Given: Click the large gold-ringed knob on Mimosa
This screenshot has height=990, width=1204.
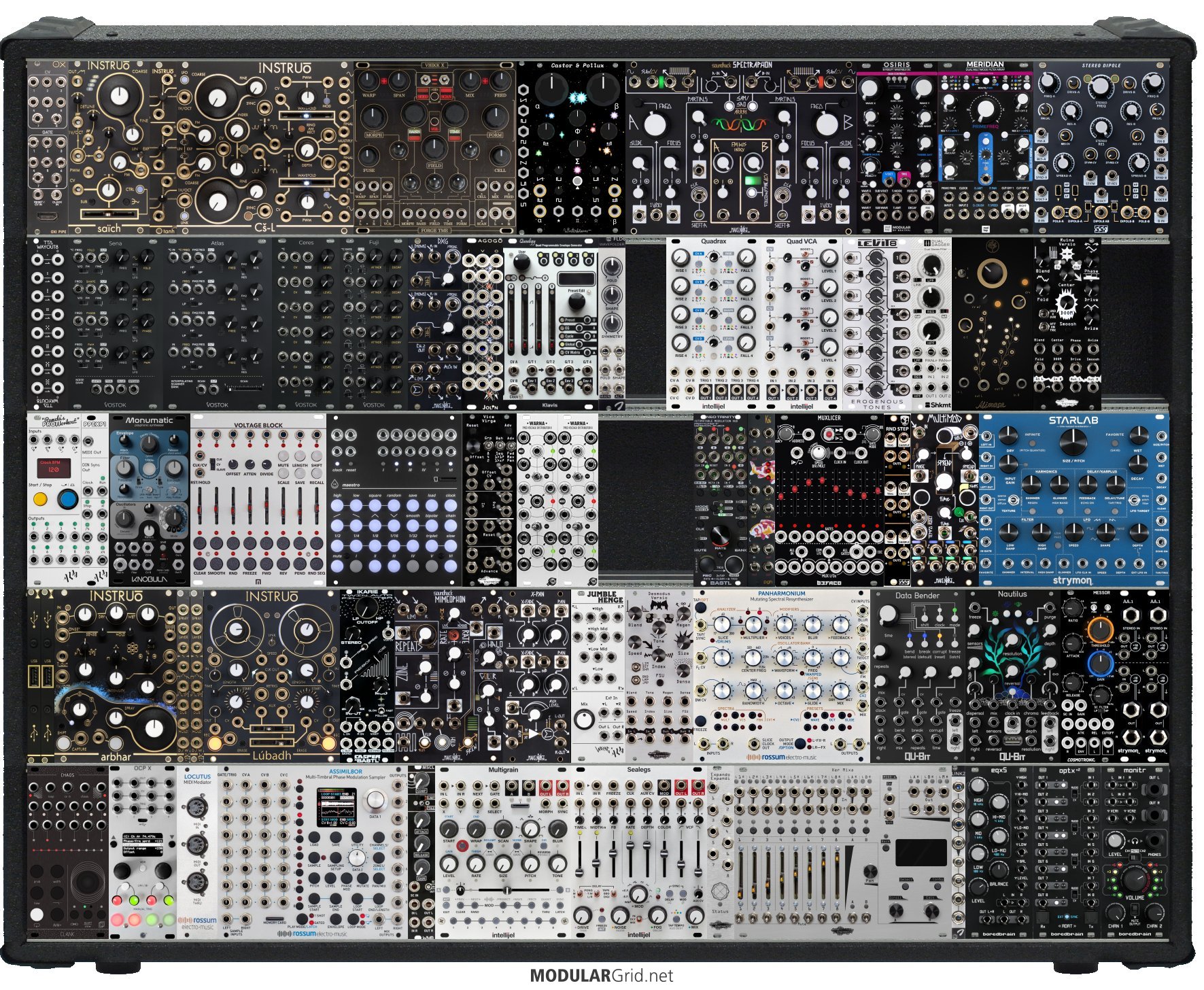Looking at the screenshot, I should (x=991, y=273).
